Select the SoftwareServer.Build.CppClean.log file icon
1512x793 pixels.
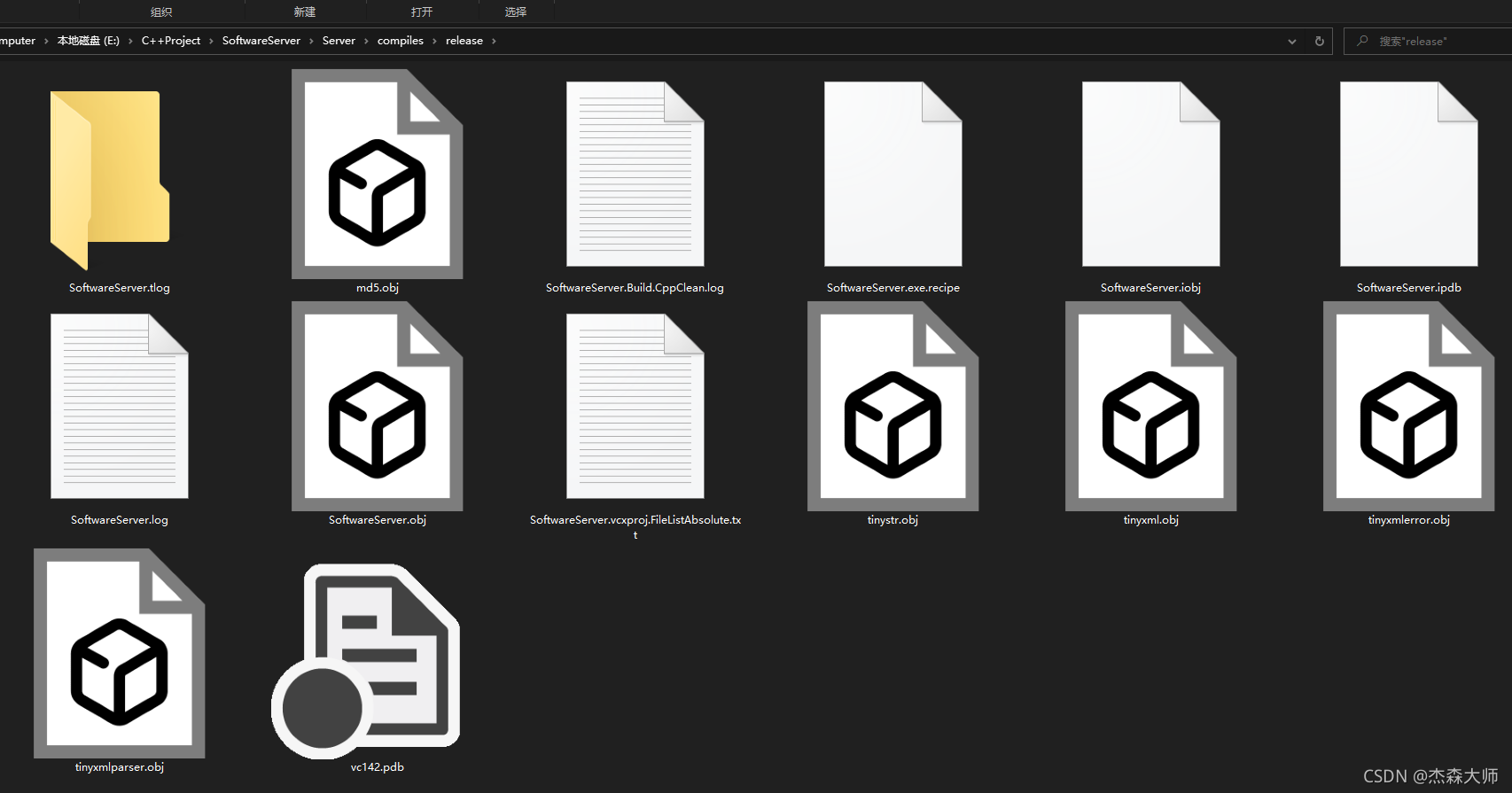pos(635,175)
